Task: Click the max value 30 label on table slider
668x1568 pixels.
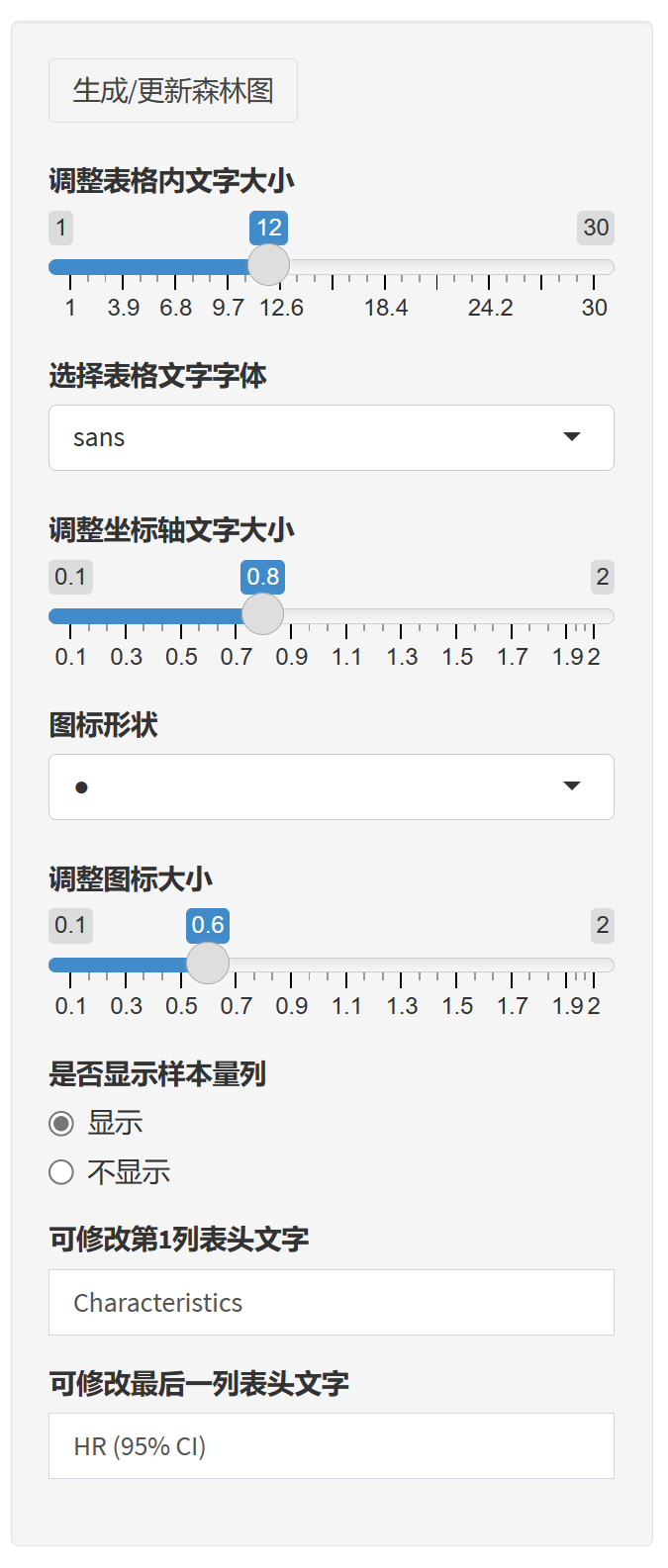Action: point(596,228)
